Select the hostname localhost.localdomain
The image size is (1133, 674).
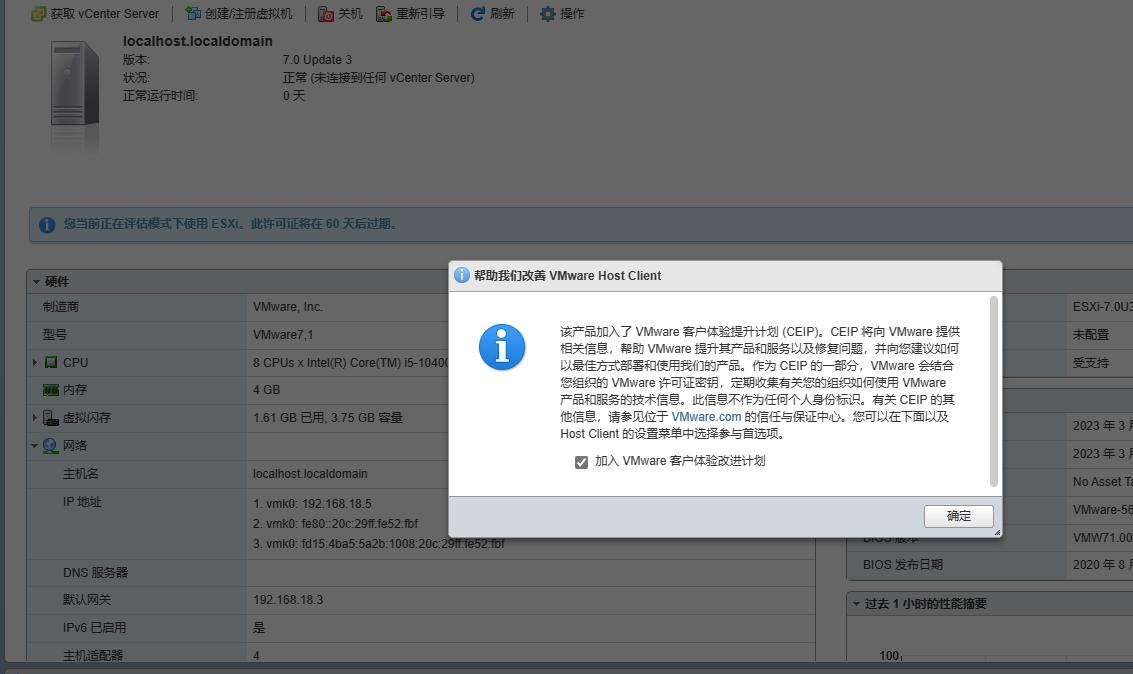[196, 41]
